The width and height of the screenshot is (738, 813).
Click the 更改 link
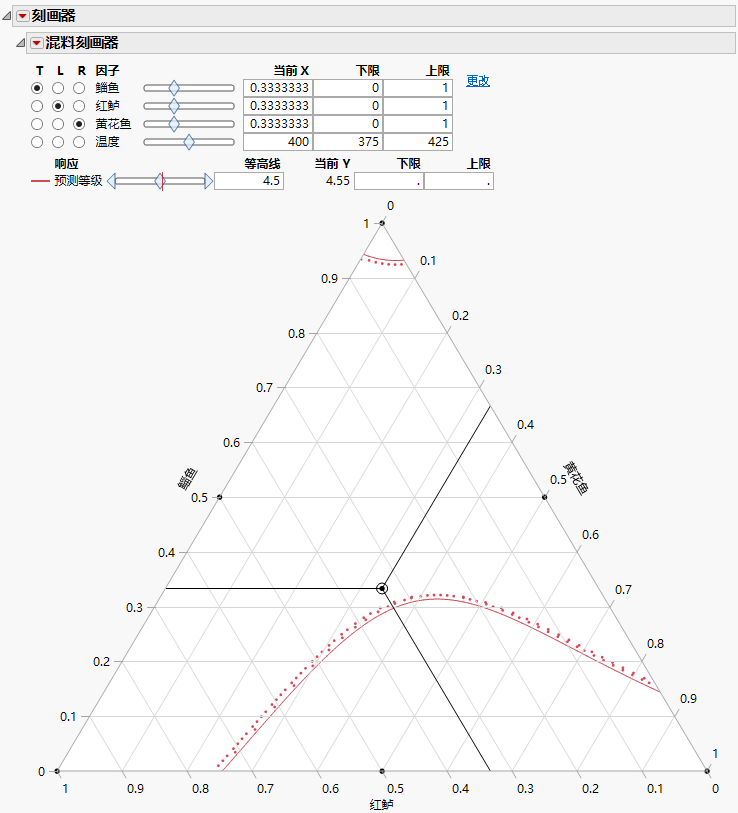[x=478, y=81]
